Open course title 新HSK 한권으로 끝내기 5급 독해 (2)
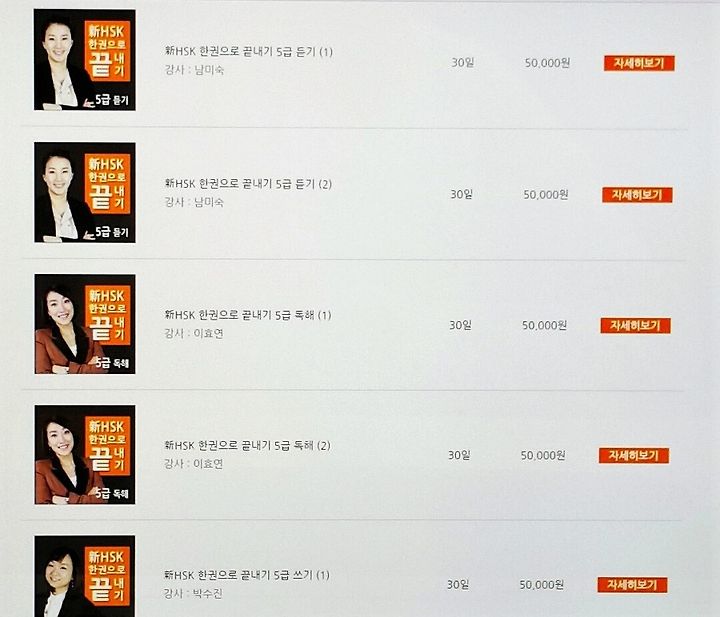This screenshot has width=720, height=617. (x=247, y=445)
